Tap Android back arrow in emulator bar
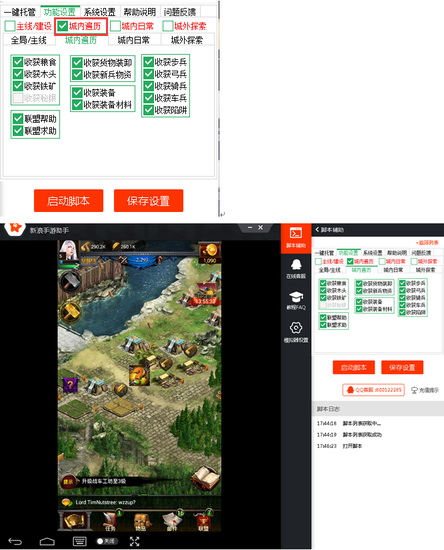 click(x=15, y=541)
